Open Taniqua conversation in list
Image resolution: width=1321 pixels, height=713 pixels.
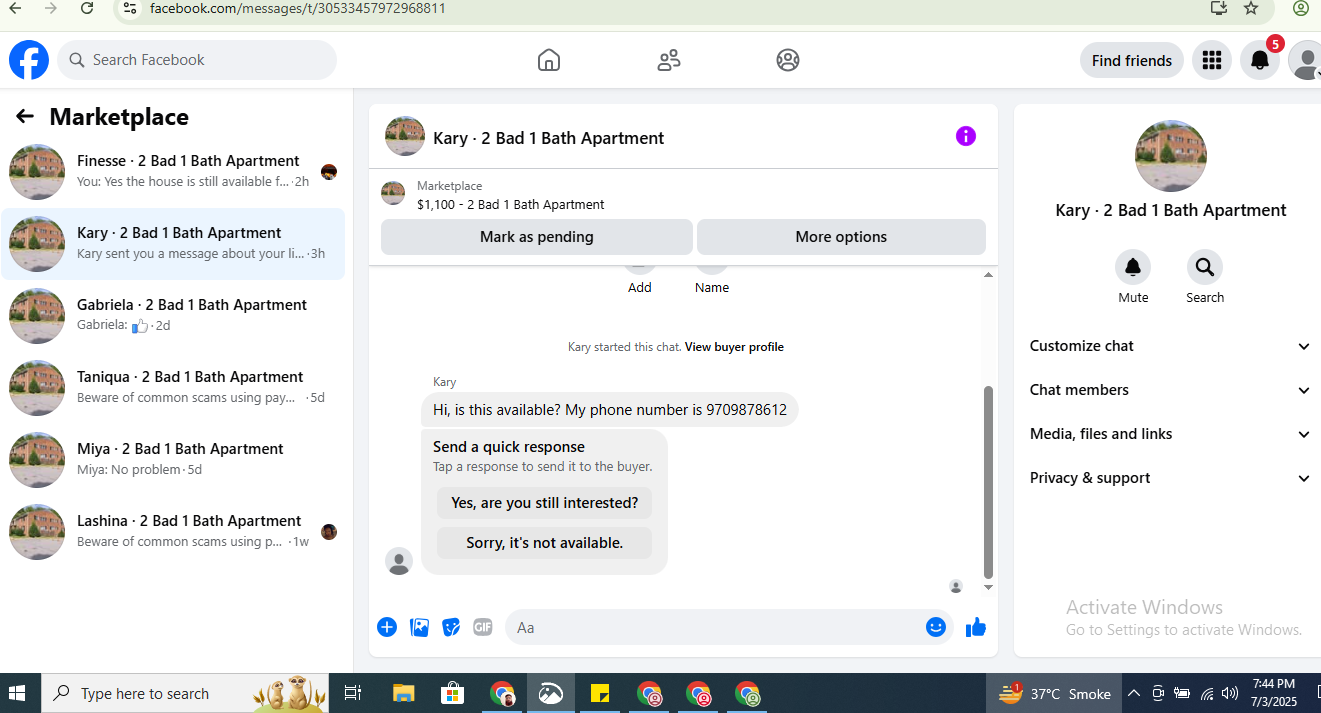pyautogui.click(x=173, y=388)
